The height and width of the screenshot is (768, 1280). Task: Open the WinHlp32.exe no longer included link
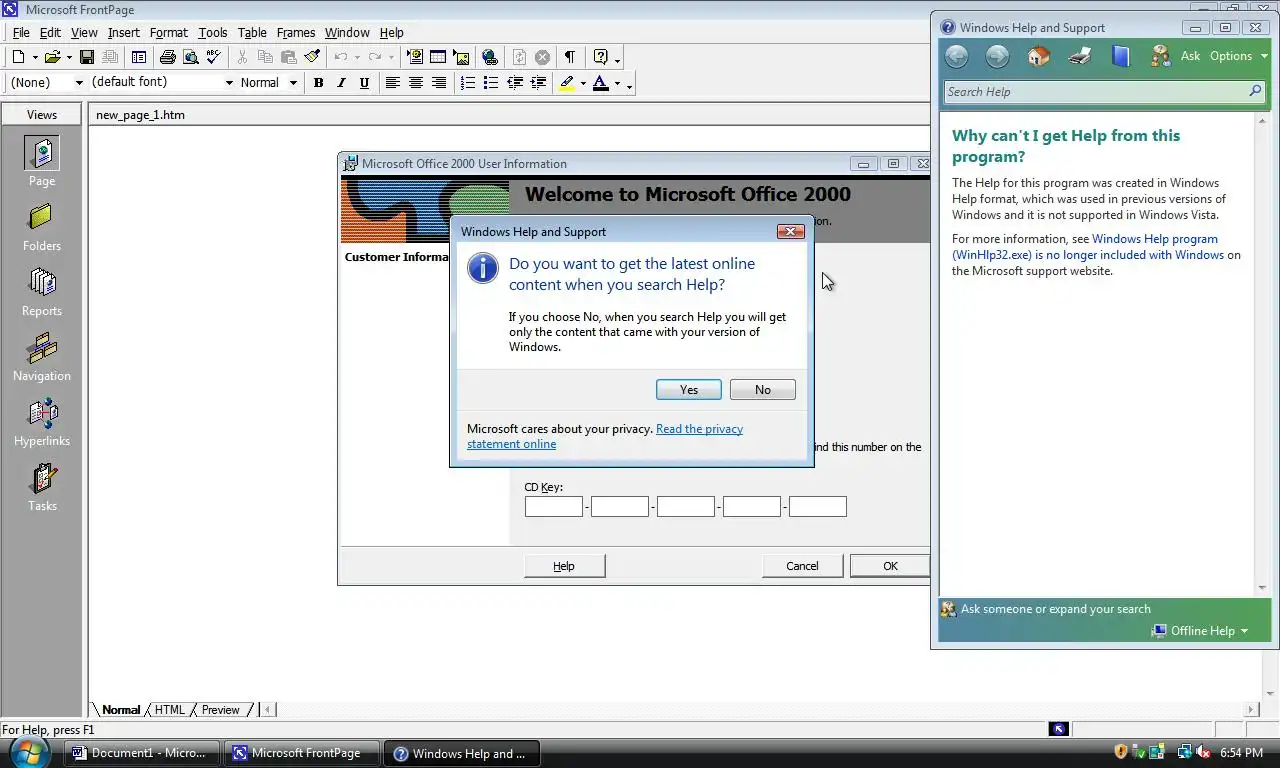tap(1088, 247)
